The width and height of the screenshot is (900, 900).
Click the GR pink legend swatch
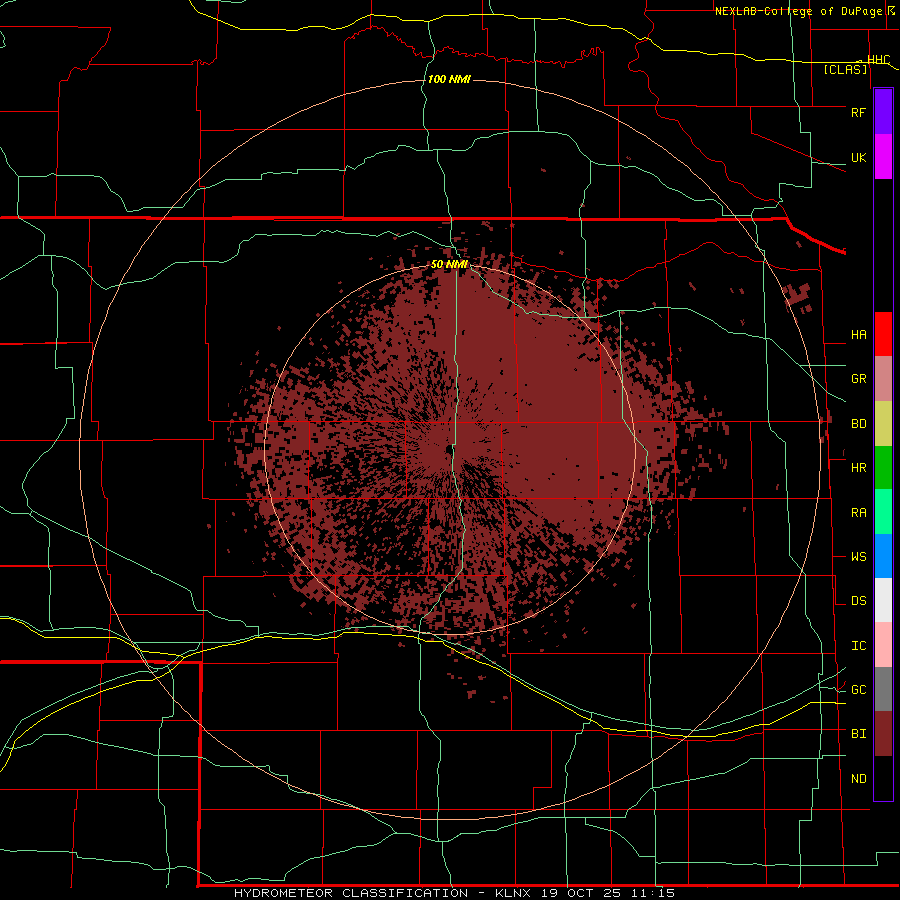click(883, 379)
